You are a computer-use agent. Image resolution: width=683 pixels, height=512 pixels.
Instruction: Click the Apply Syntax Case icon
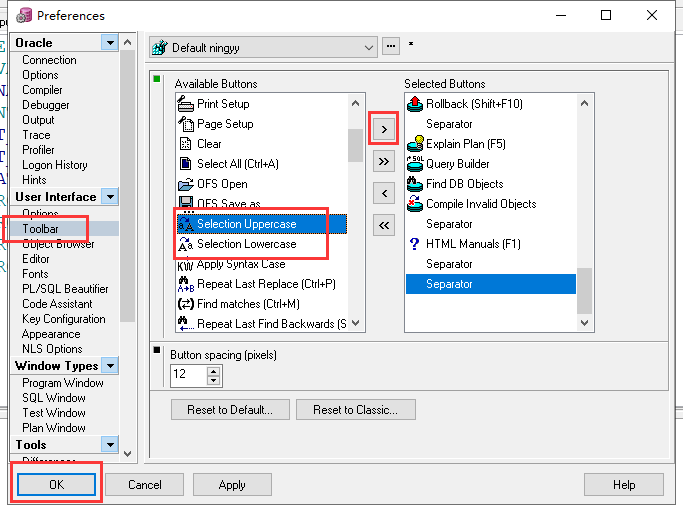pyautogui.click(x=186, y=264)
